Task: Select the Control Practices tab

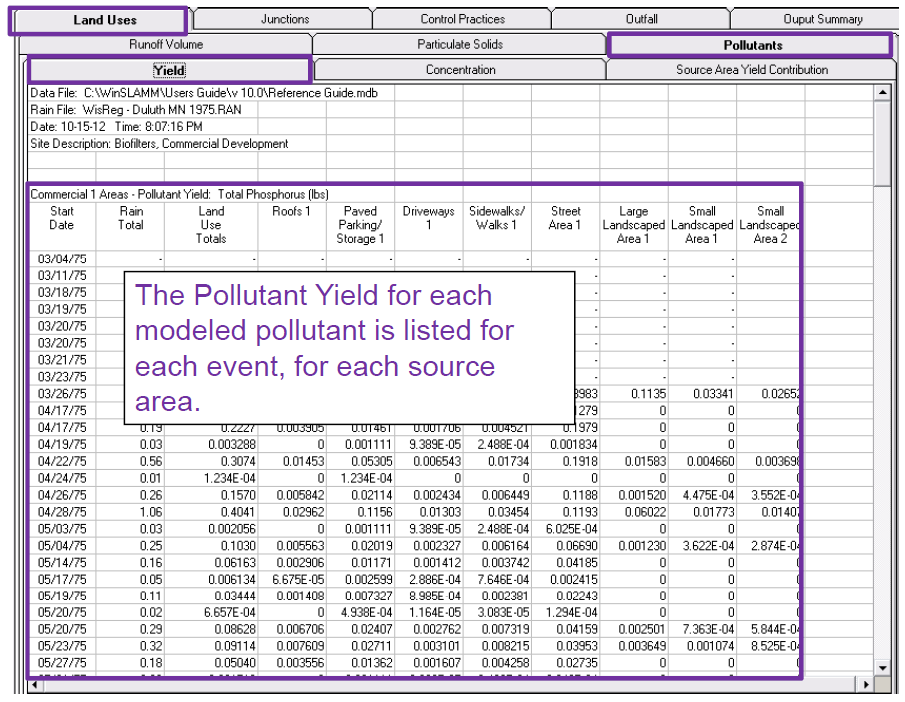Action: pos(462,19)
